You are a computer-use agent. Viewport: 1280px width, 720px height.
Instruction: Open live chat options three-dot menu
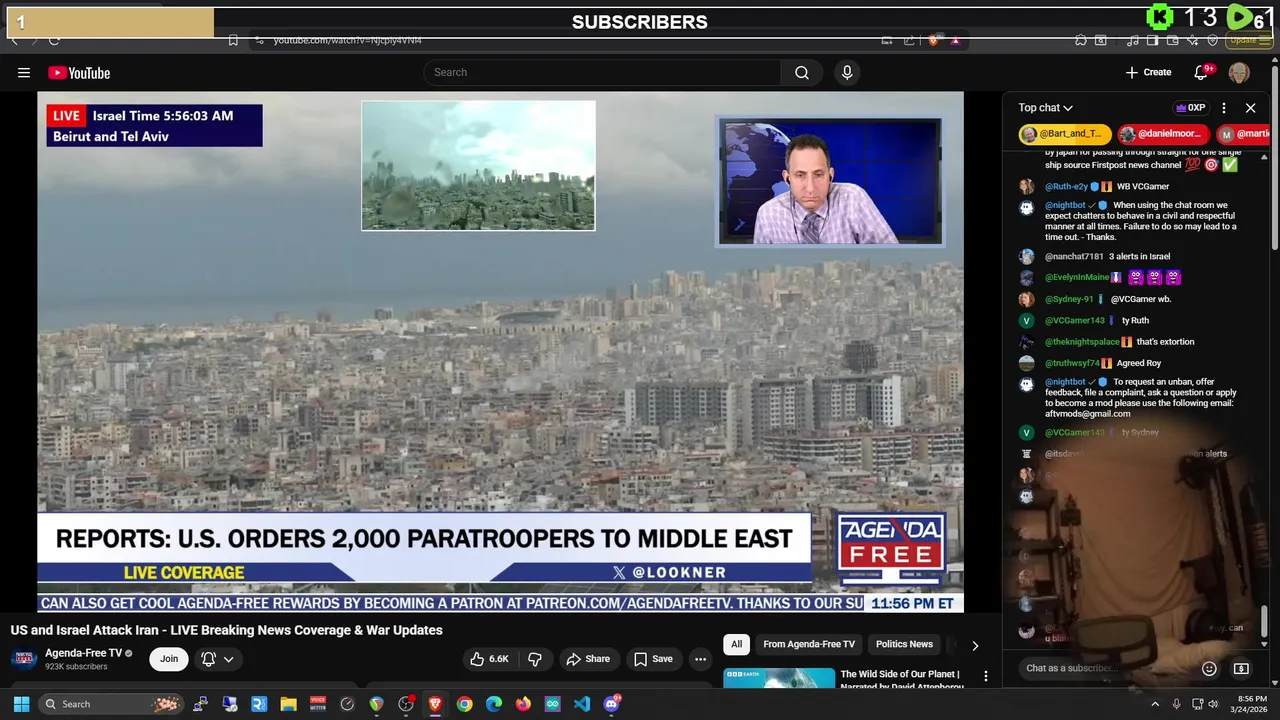1224,108
